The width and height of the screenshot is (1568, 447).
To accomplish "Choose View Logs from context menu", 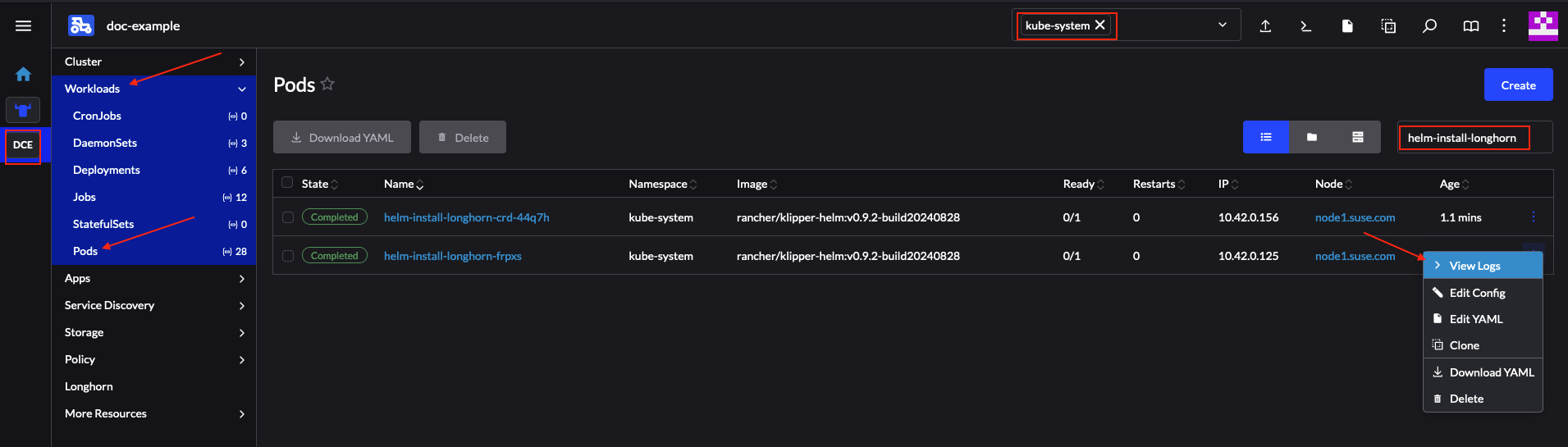I will point(1474,266).
